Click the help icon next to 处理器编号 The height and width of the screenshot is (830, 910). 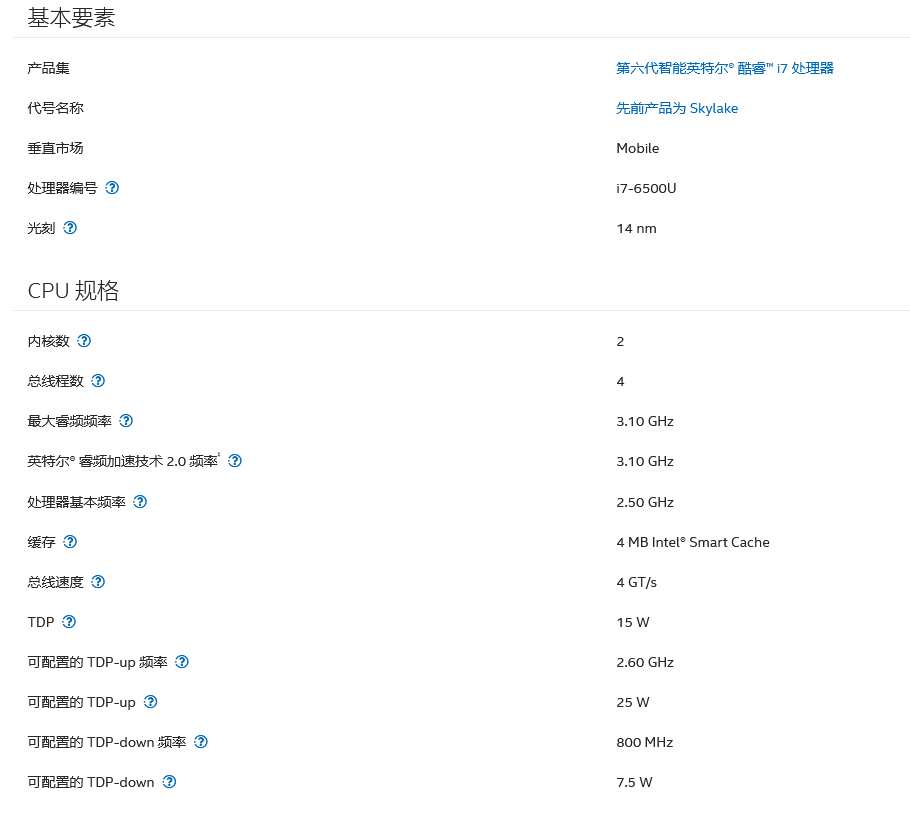click(112, 188)
